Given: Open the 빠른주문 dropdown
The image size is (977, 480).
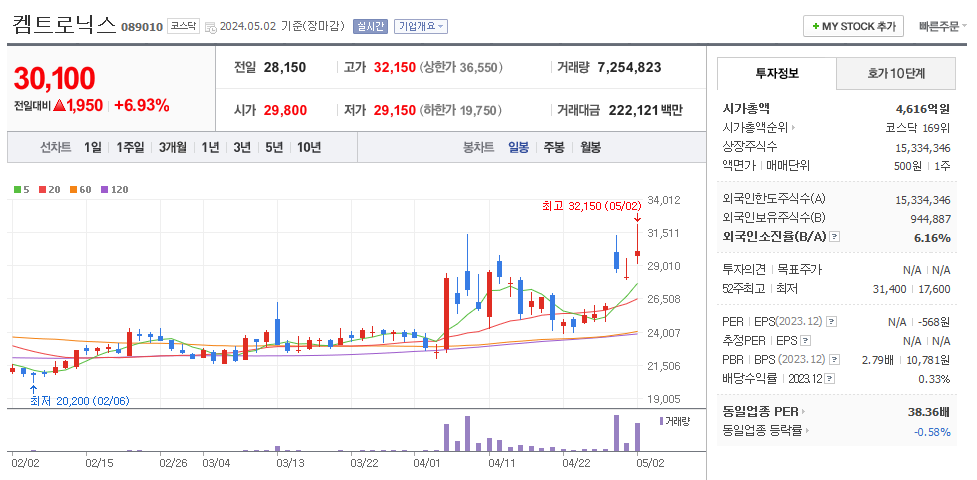Looking at the screenshot, I should tap(943, 26).
